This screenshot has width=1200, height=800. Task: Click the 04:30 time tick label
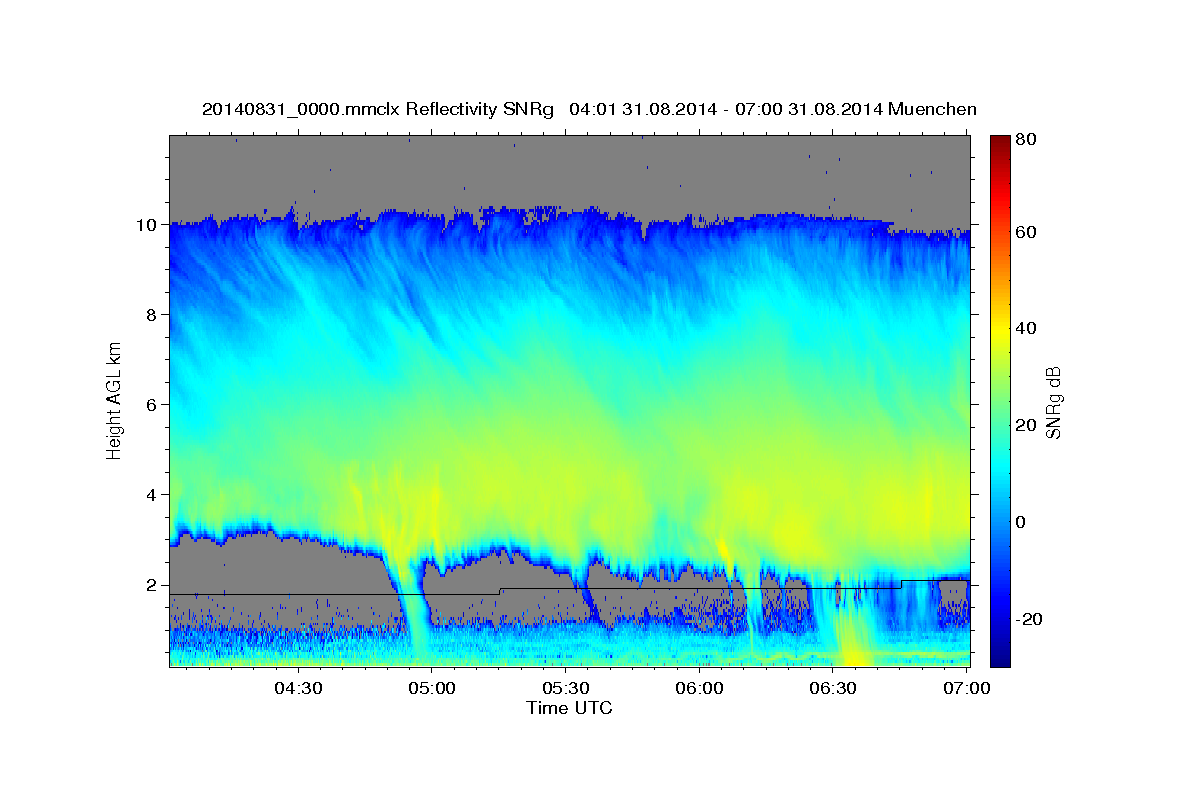[298, 688]
